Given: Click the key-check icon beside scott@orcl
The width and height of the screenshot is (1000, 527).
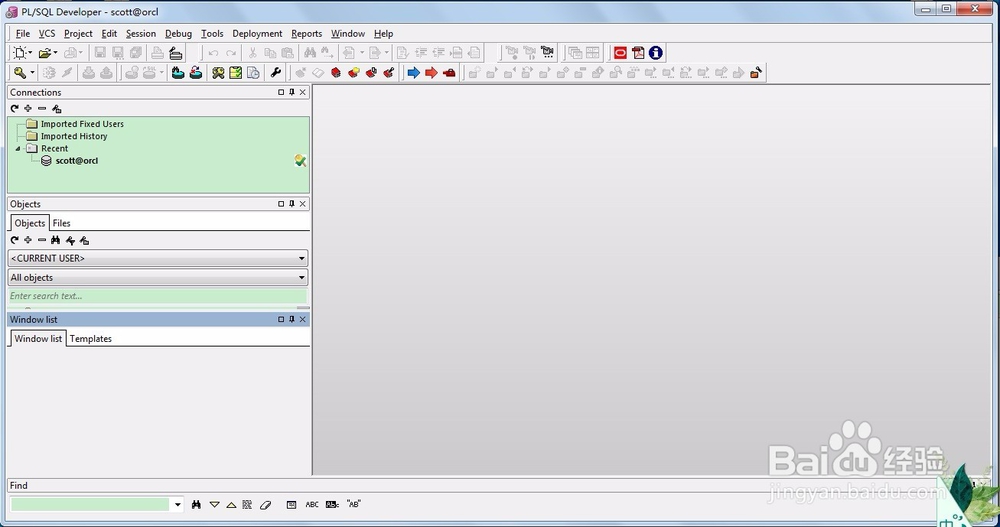Looking at the screenshot, I should coord(300,161).
